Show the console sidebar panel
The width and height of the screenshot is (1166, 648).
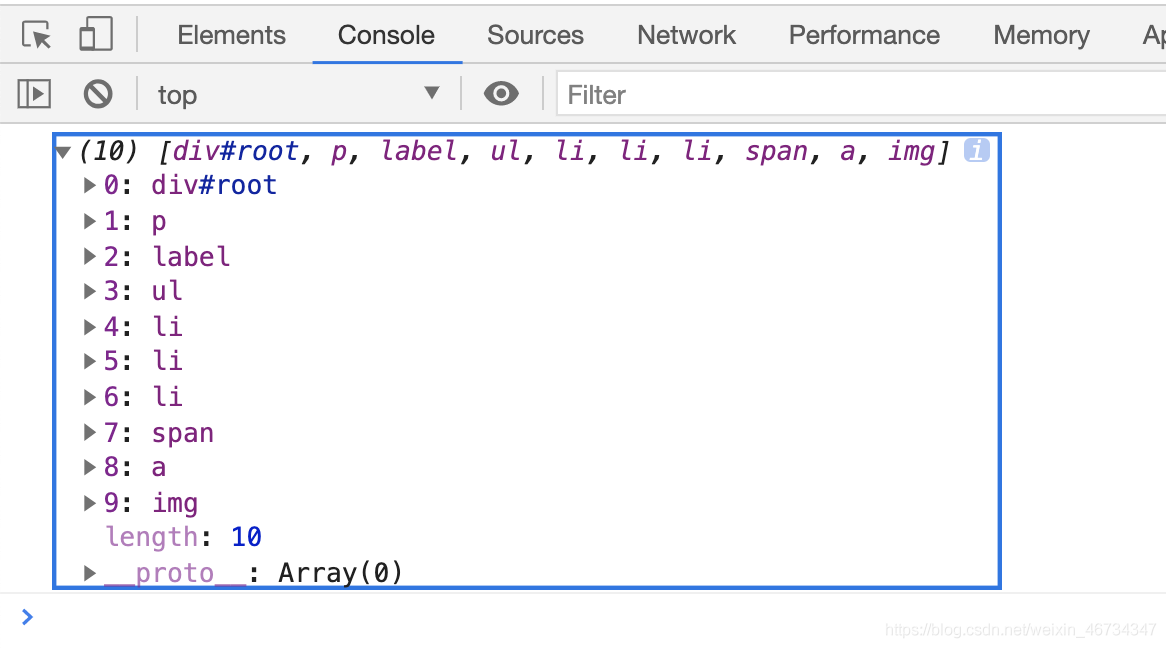click(34, 94)
